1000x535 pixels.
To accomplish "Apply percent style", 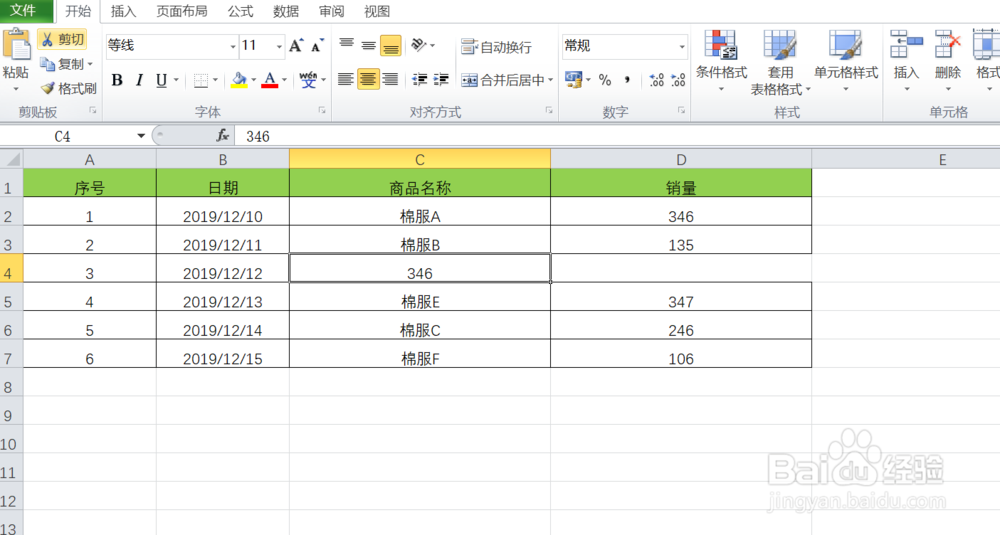I will coord(605,80).
